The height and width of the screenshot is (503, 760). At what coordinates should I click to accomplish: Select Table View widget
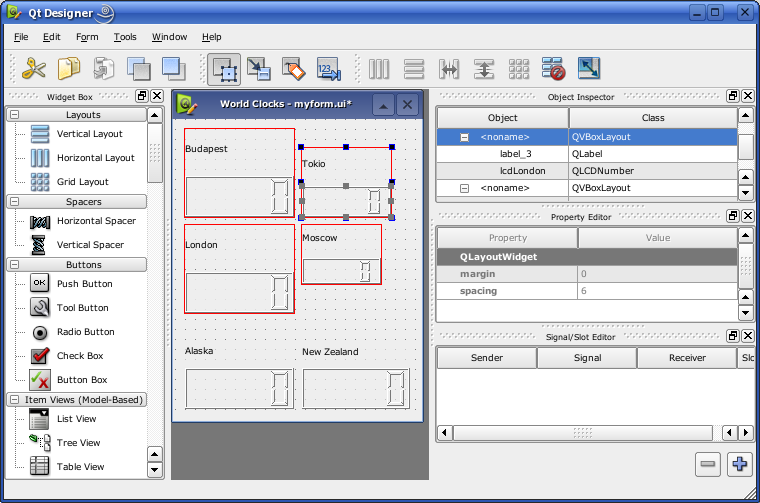click(66, 467)
